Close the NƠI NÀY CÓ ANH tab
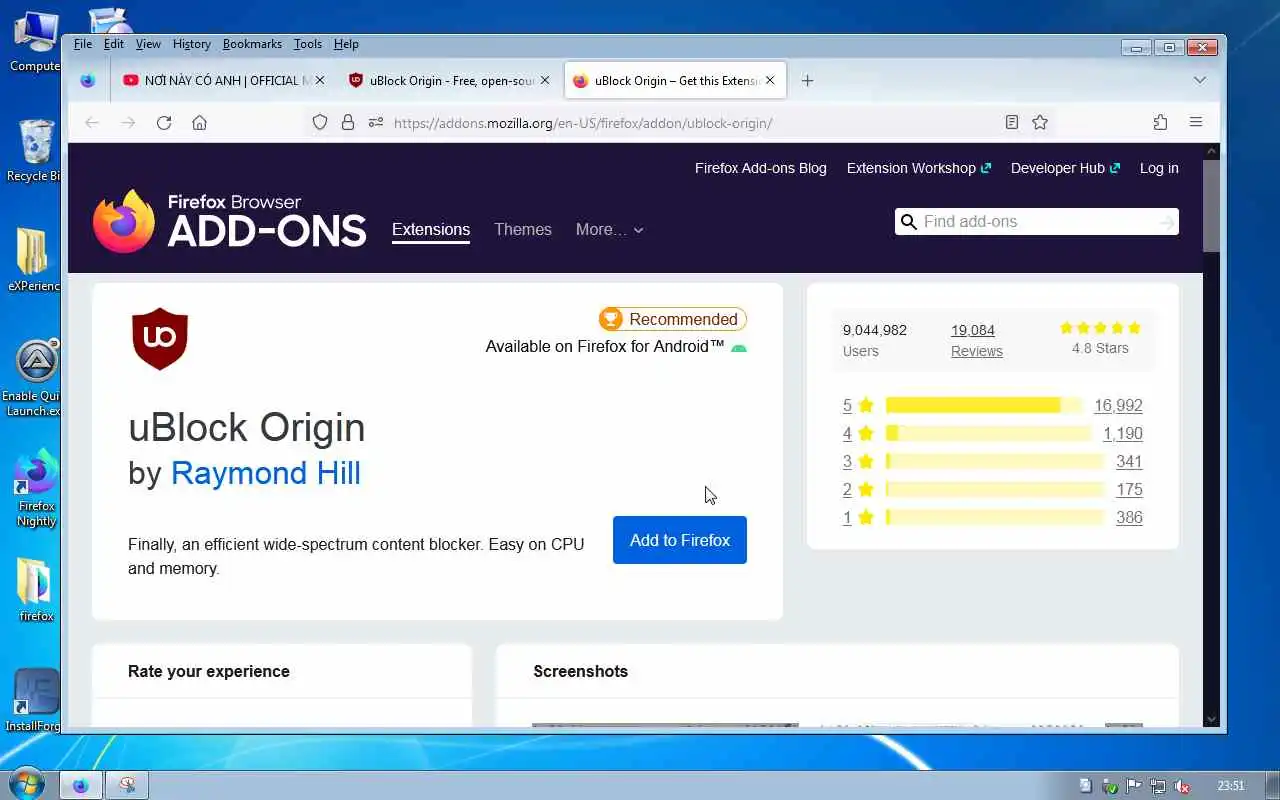Image resolution: width=1280 pixels, height=800 pixels. [320, 80]
